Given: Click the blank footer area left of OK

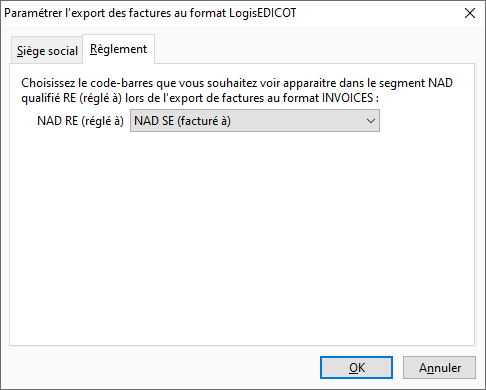Looking at the screenshot, I should point(160,367).
